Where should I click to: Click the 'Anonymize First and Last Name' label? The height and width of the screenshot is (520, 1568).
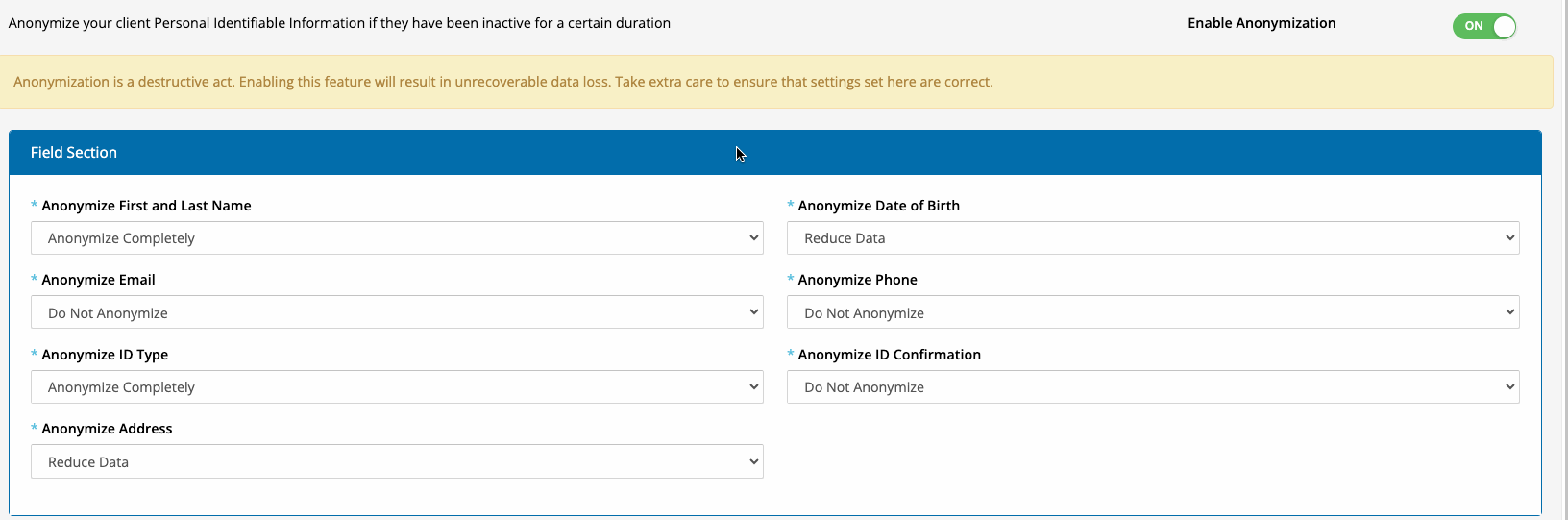tap(146, 206)
